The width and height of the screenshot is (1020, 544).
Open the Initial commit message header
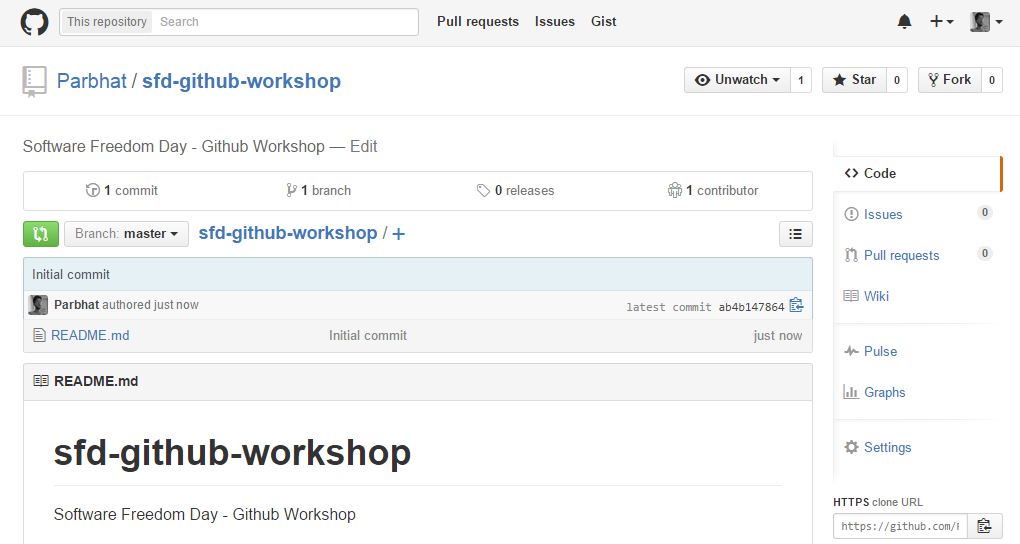[x=71, y=275]
